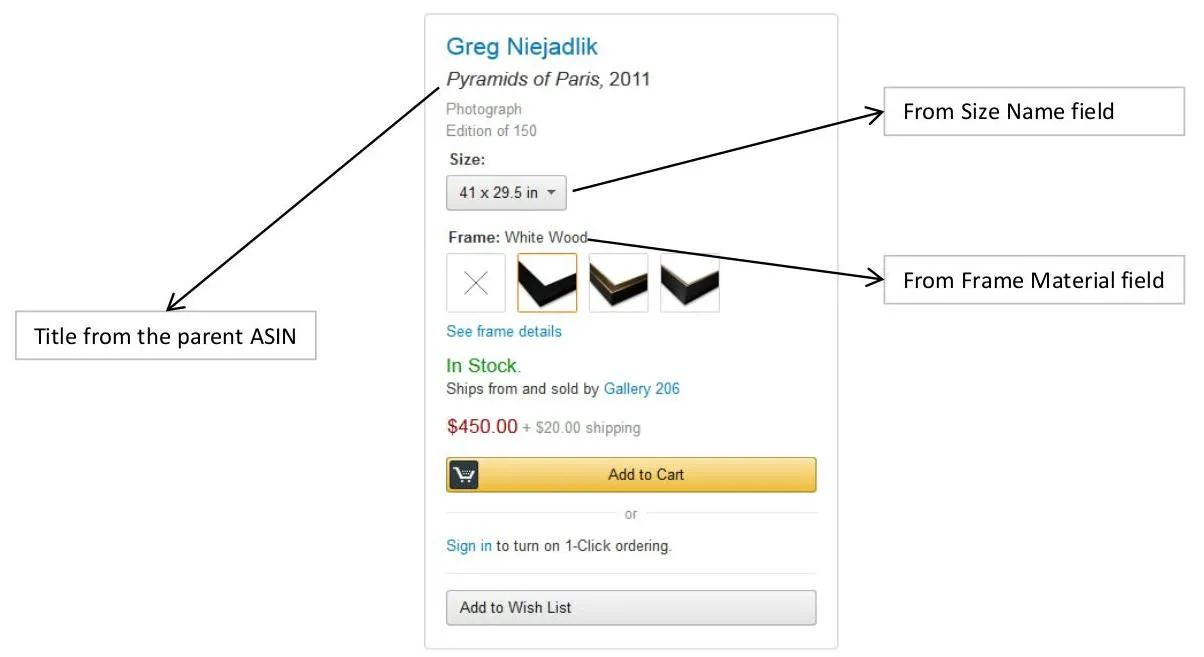Click the From Frame Material field annotation box
This screenshot has width=1204, height=657.
(1033, 280)
